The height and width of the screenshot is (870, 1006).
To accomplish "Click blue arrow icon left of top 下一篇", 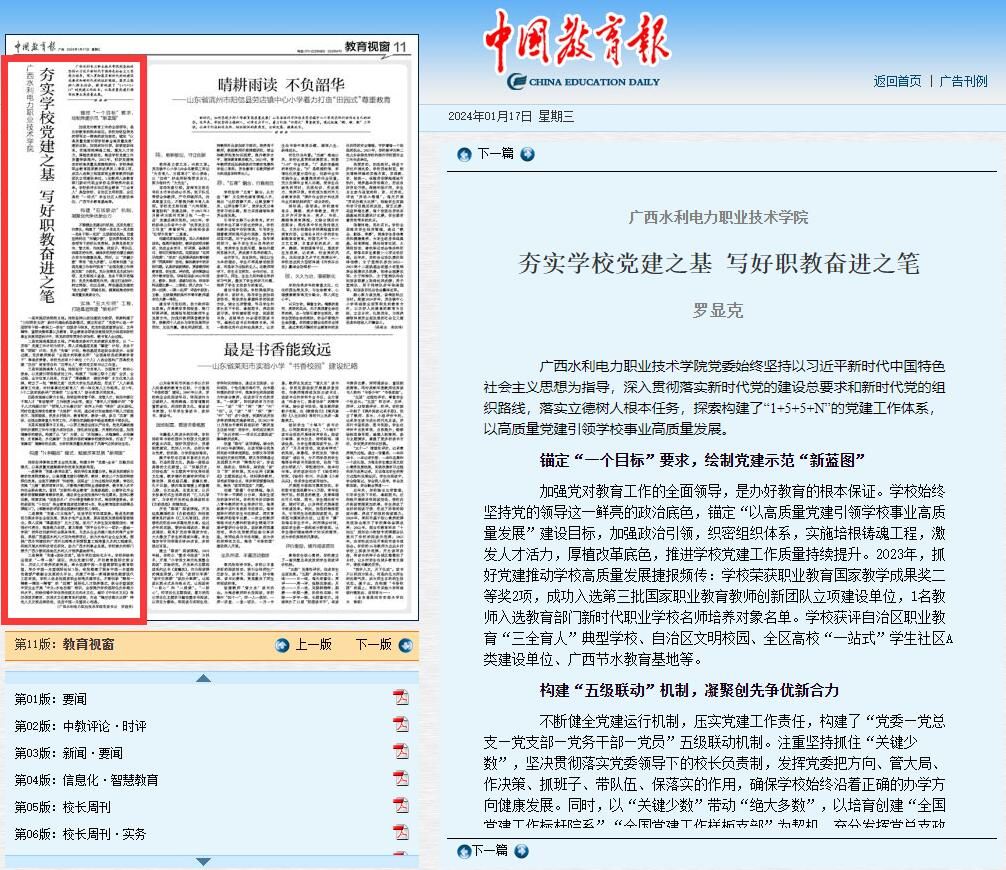I will click(464, 154).
